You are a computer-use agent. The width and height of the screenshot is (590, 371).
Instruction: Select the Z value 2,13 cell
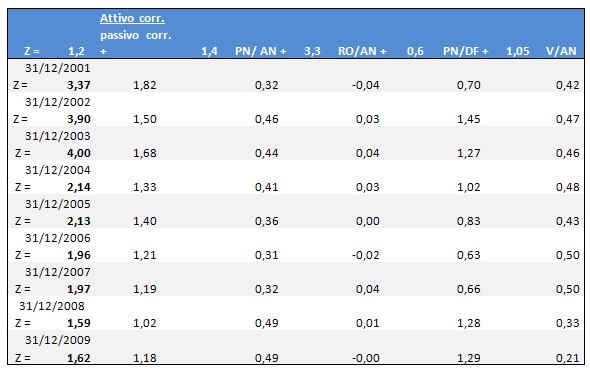[x=79, y=221]
